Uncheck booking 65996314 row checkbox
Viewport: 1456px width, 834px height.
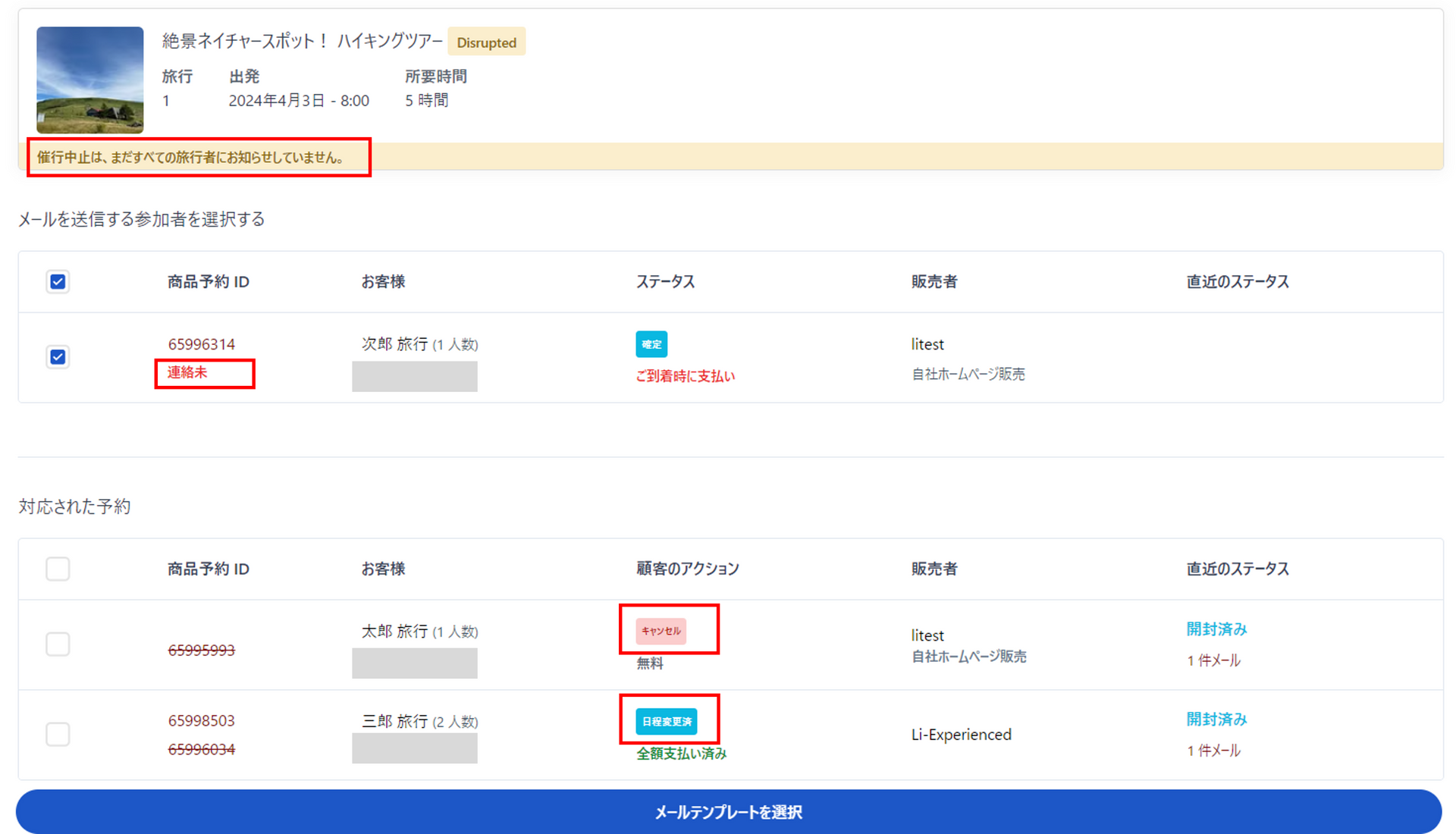tap(58, 357)
